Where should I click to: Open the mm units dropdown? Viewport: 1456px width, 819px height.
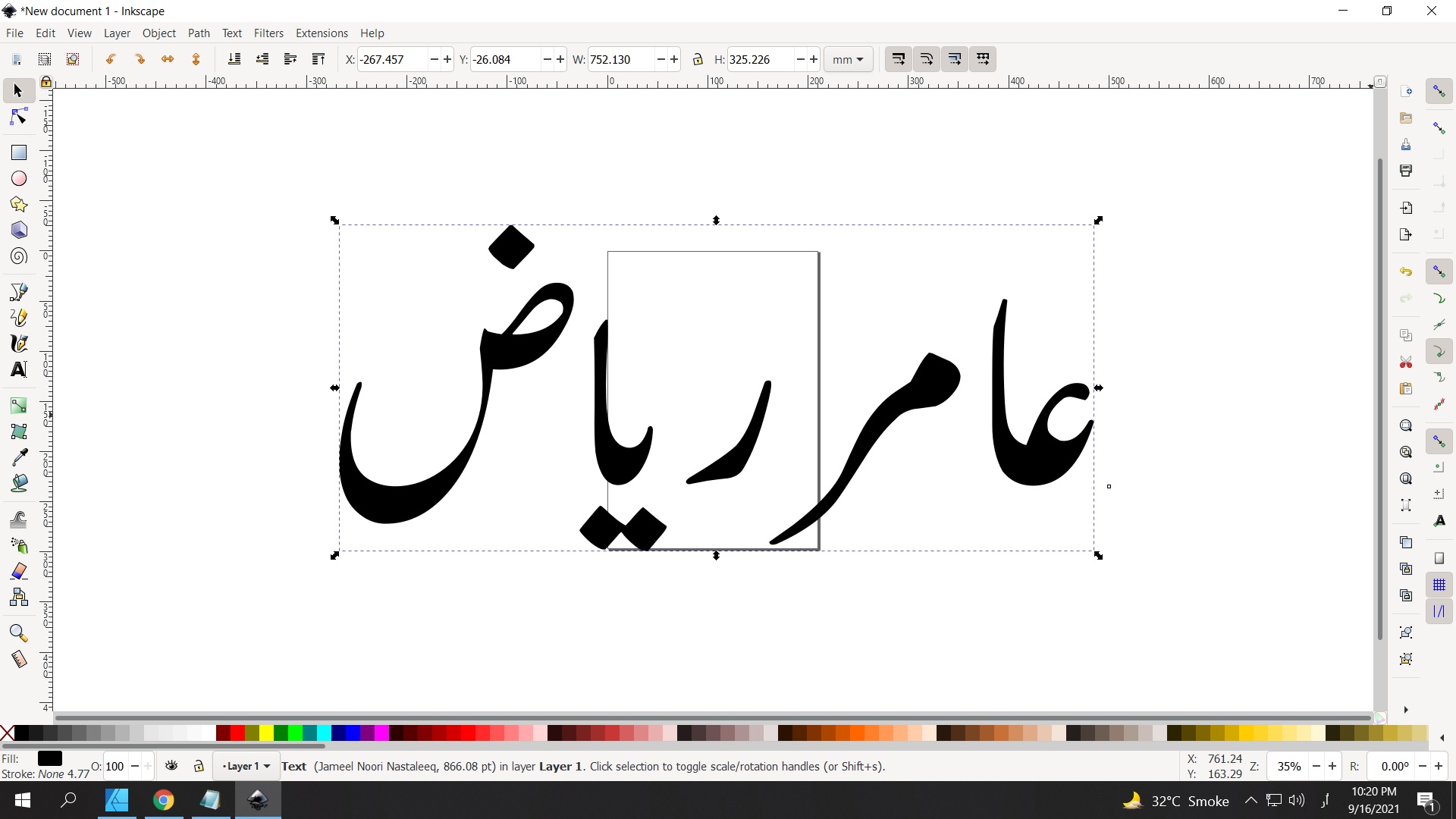point(848,59)
